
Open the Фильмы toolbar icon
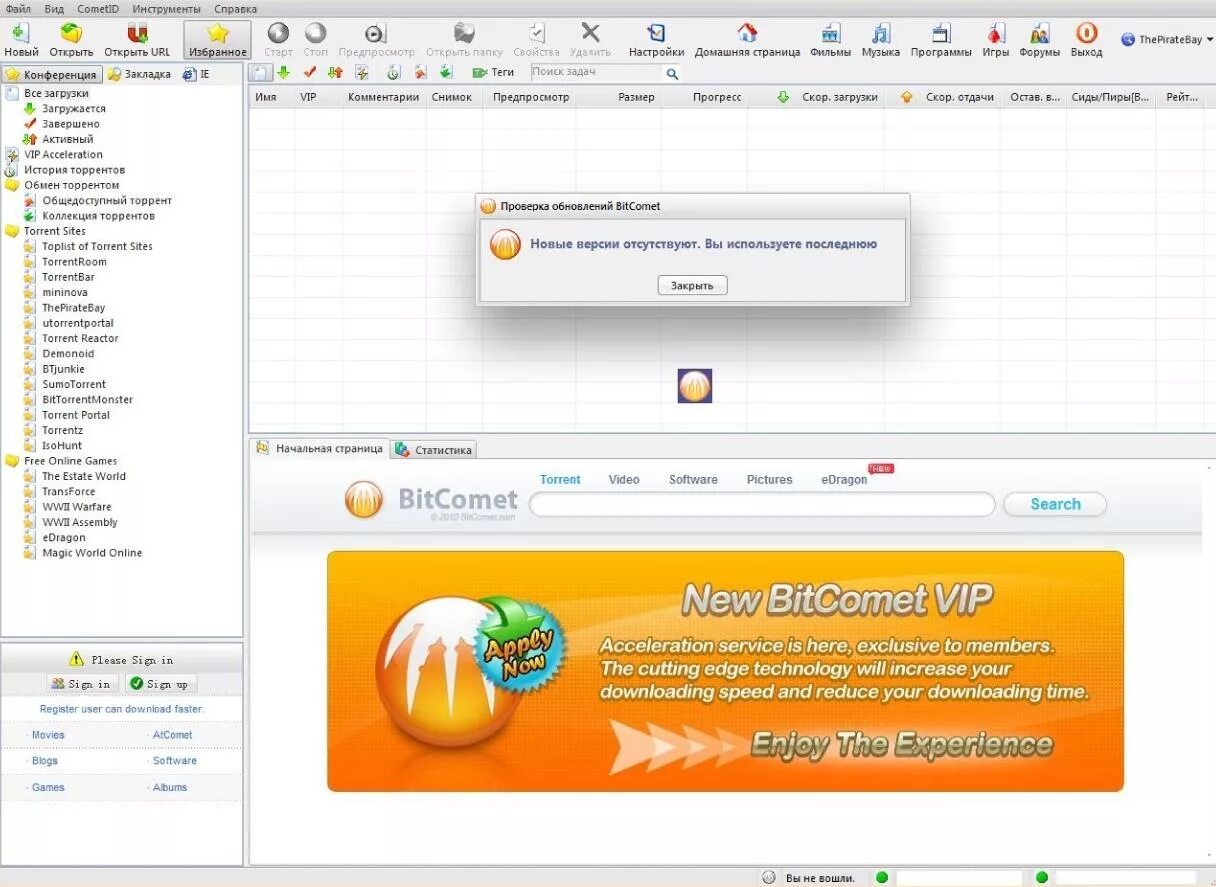point(830,39)
